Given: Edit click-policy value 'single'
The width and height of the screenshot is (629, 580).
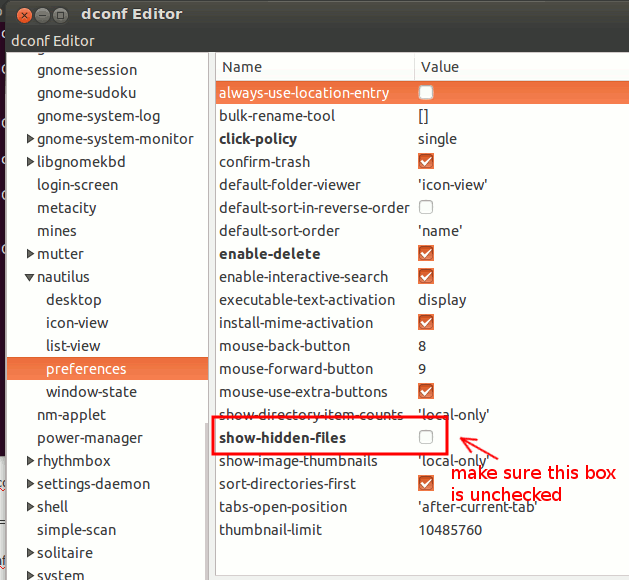Looking at the screenshot, I should (x=437, y=139).
